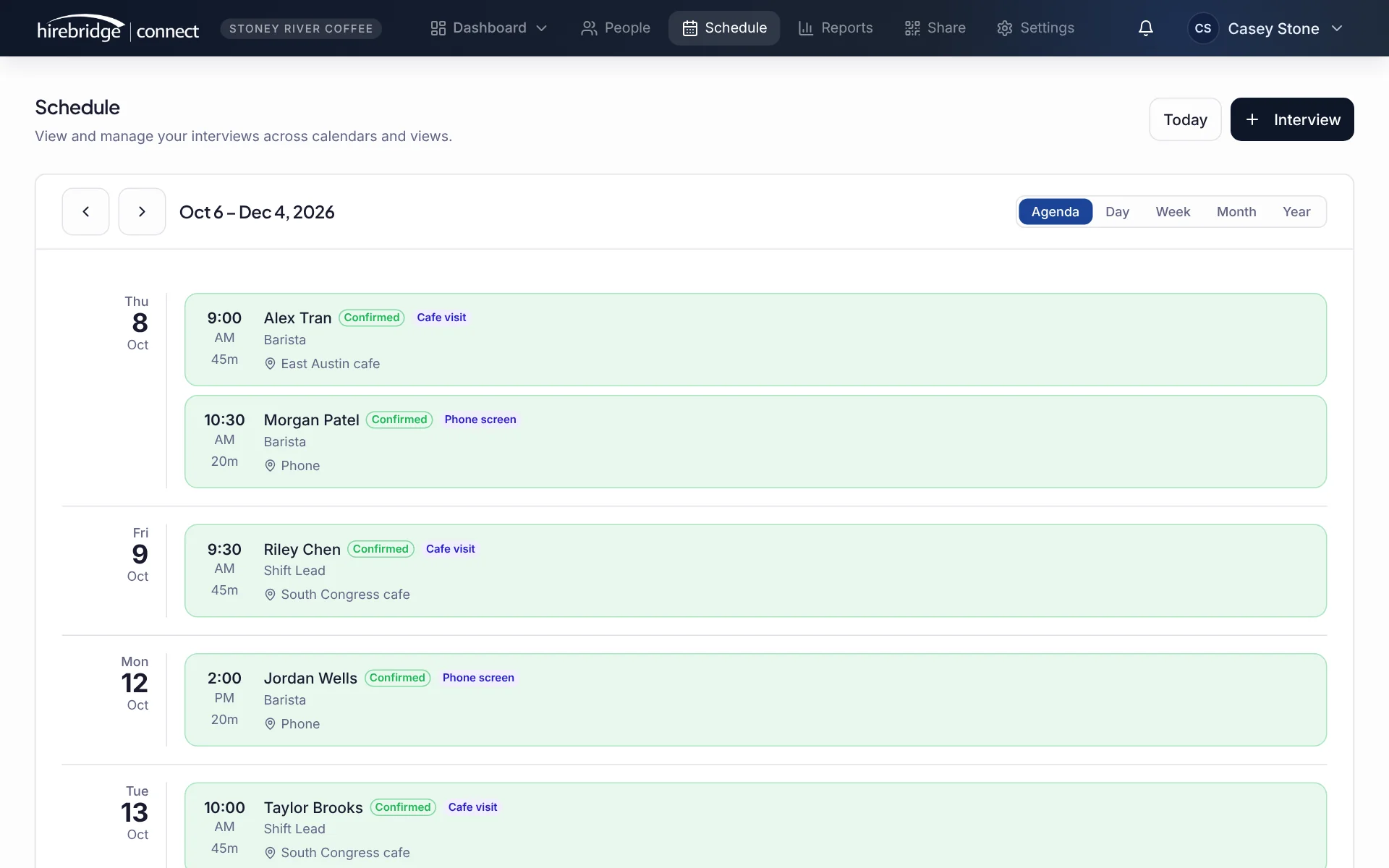
Task: Click Cafe visit tag on Riley Chen
Action: pyautogui.click(x=451, y=549)
